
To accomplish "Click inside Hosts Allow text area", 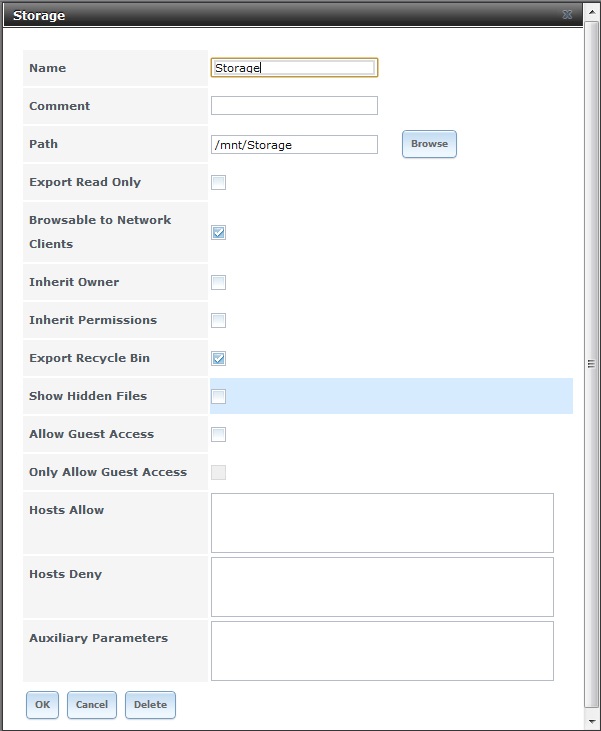I will click(x=382, y=523).
